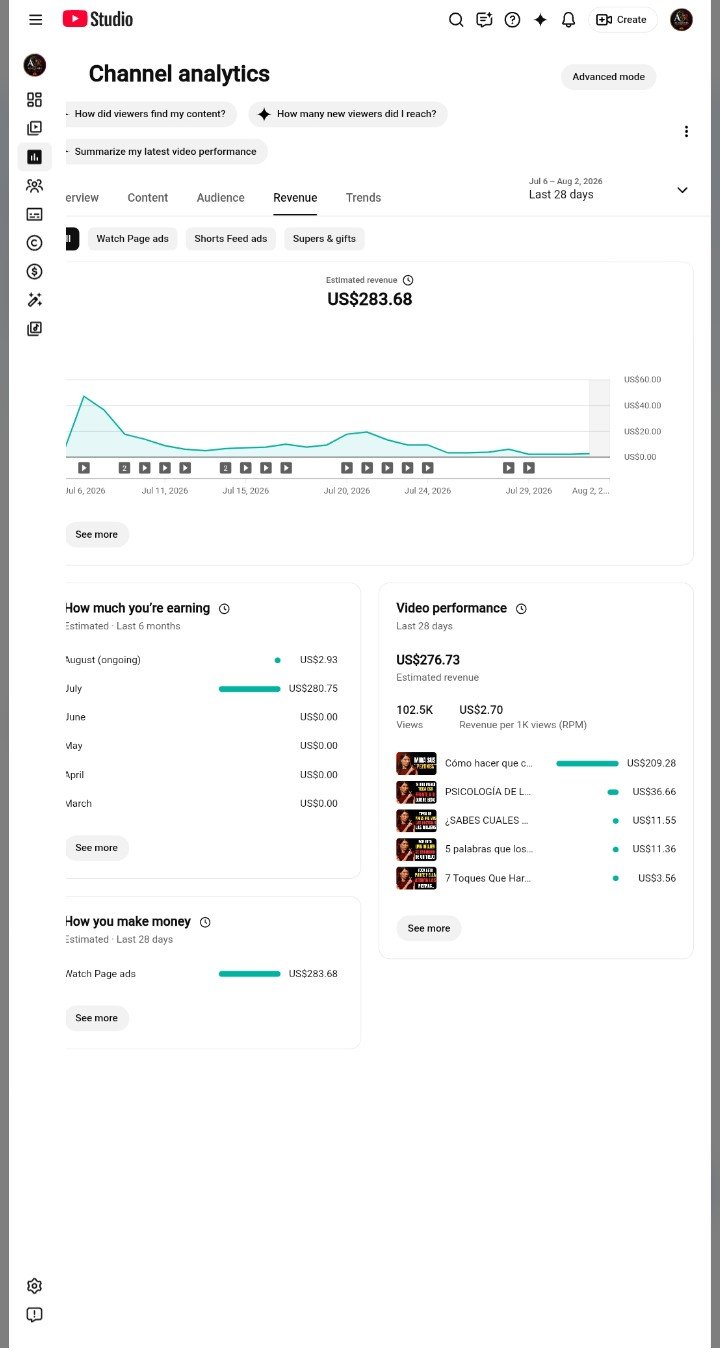Select the Shorts Feed ads filter chip
Image resolution: width=720 pixels, height=1354 pixels.
(x=231, y=239)
